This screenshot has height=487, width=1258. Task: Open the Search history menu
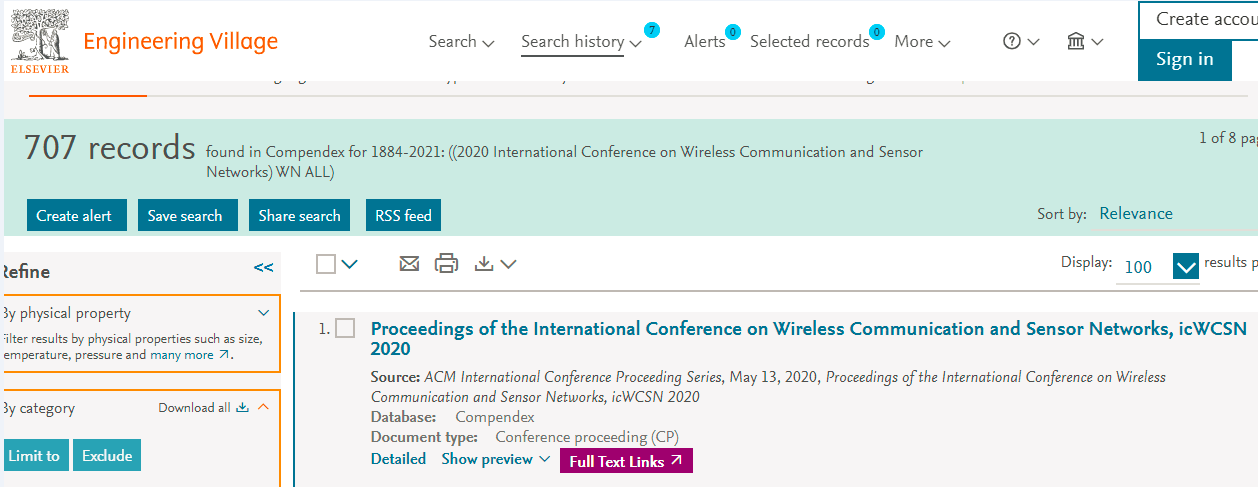coord(581,42)
